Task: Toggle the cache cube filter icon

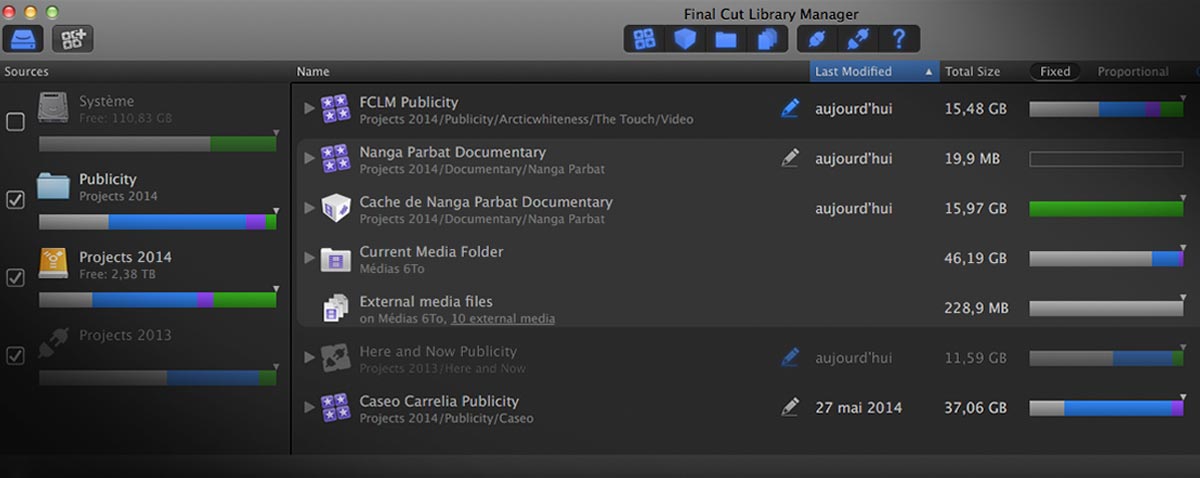Action: coord(685,39)
